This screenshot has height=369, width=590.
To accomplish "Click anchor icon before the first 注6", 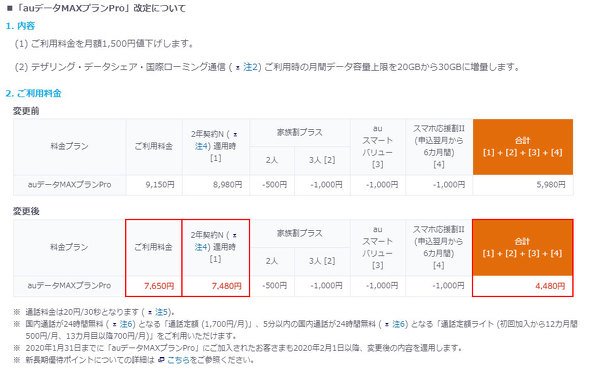I will pyautogui.click(x=114, y=325).
